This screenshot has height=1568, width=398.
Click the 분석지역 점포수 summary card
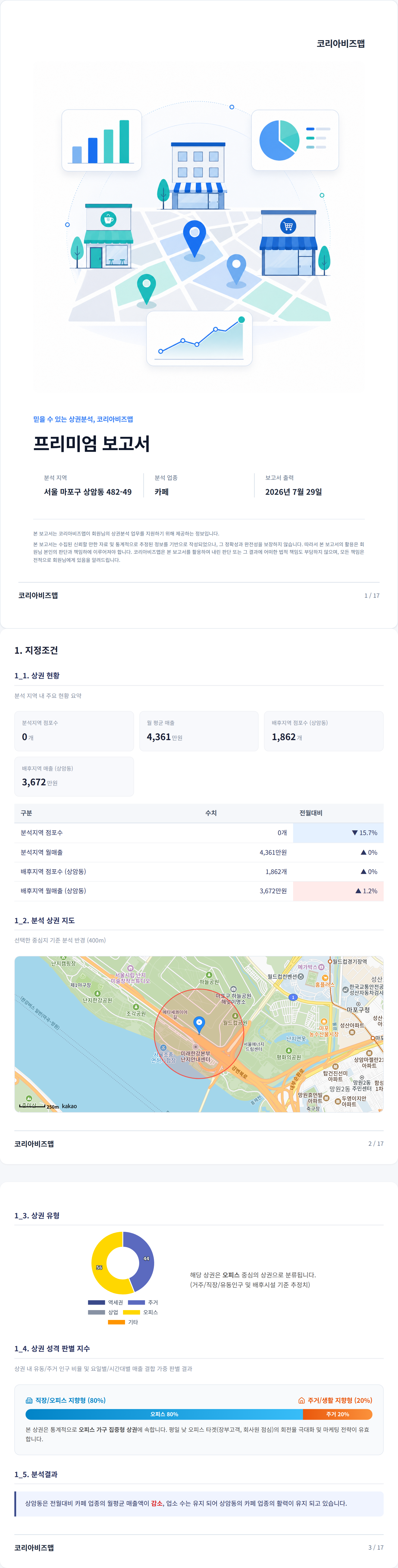(74, 731)
